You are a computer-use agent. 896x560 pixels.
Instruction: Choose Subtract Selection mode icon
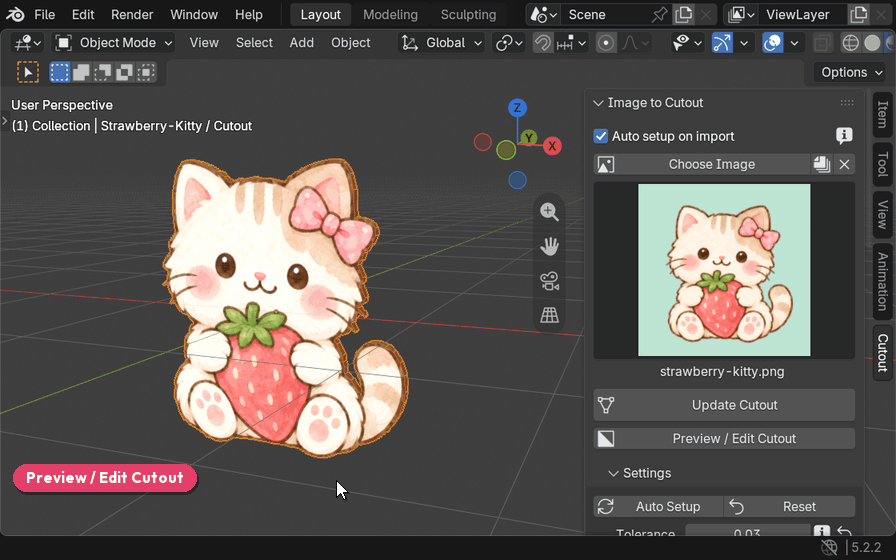103,72
